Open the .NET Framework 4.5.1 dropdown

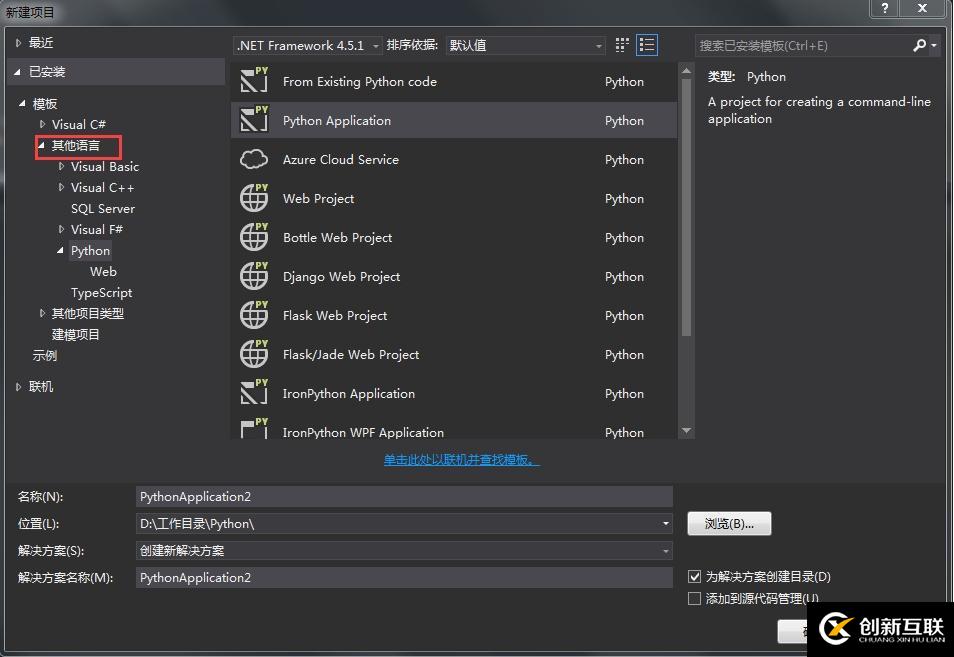point(308,46)
